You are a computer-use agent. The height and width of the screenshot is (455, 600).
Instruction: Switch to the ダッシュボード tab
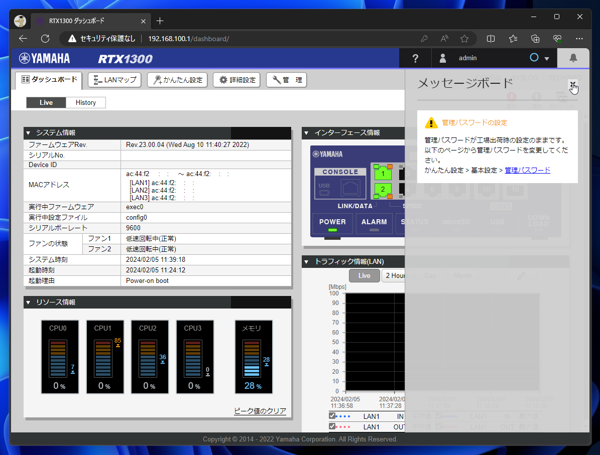coord(49,80)
